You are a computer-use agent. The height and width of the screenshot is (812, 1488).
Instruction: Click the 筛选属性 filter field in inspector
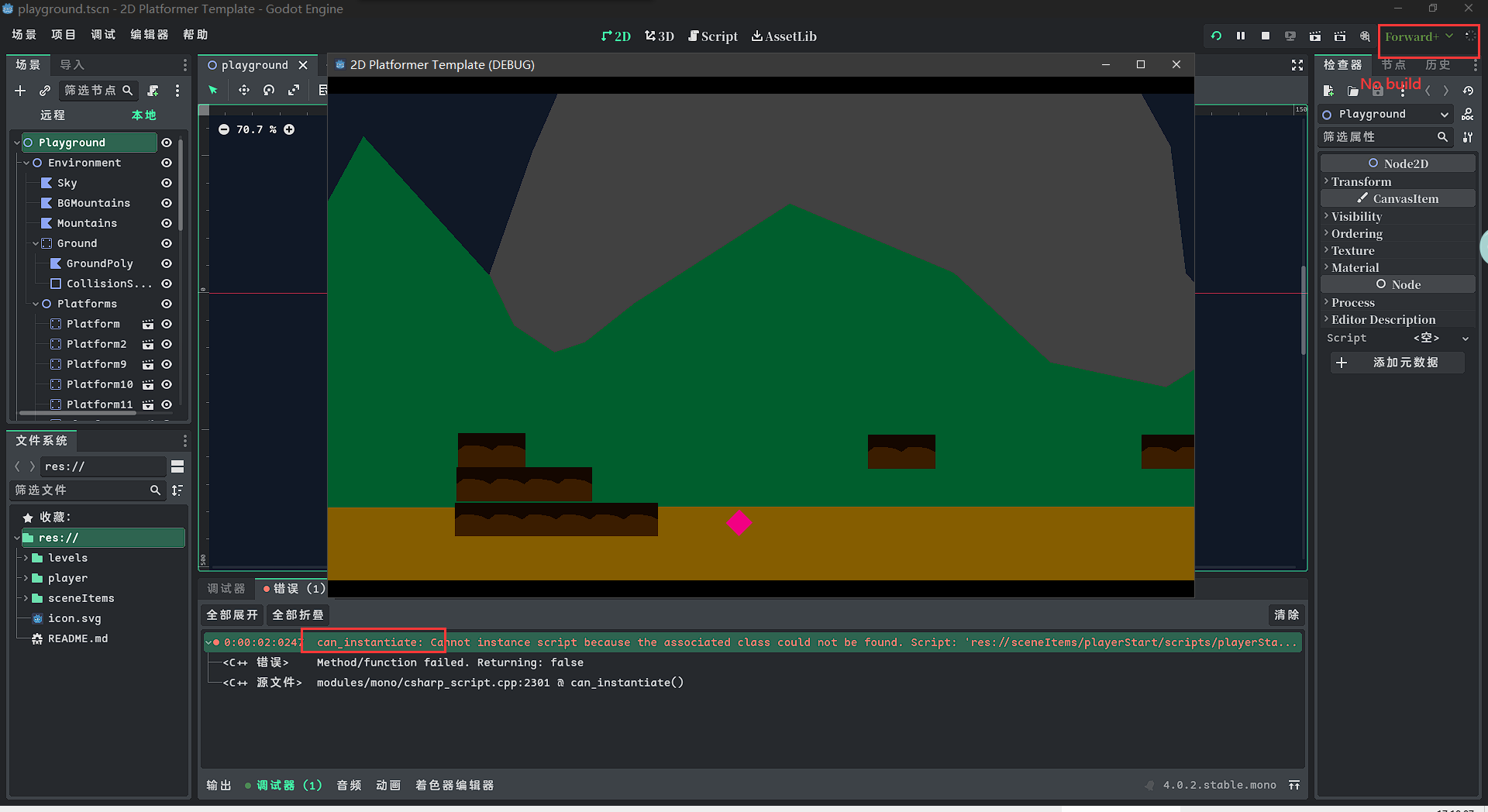point(1379,136)
